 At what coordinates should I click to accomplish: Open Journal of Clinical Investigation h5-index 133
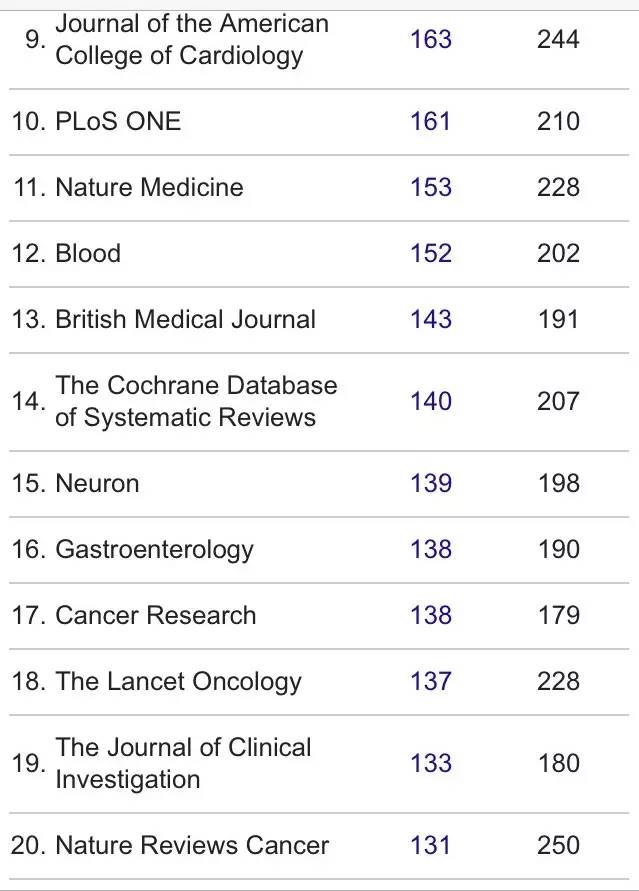(431, 764)
